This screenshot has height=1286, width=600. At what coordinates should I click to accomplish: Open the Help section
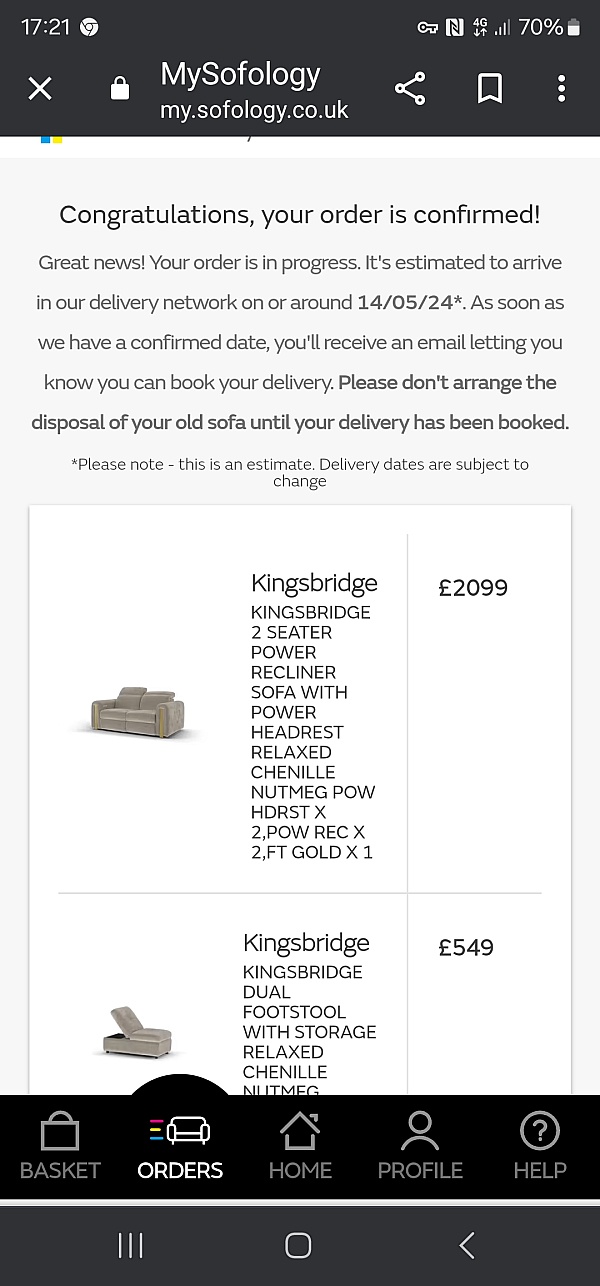point(540,1147)
